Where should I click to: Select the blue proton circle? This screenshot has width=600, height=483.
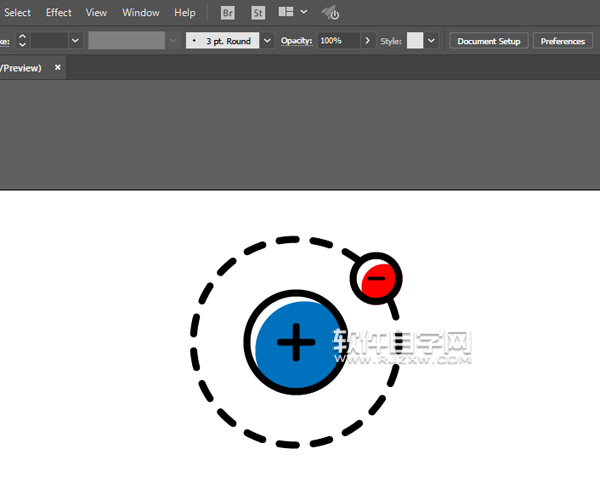tap(295, 342)
